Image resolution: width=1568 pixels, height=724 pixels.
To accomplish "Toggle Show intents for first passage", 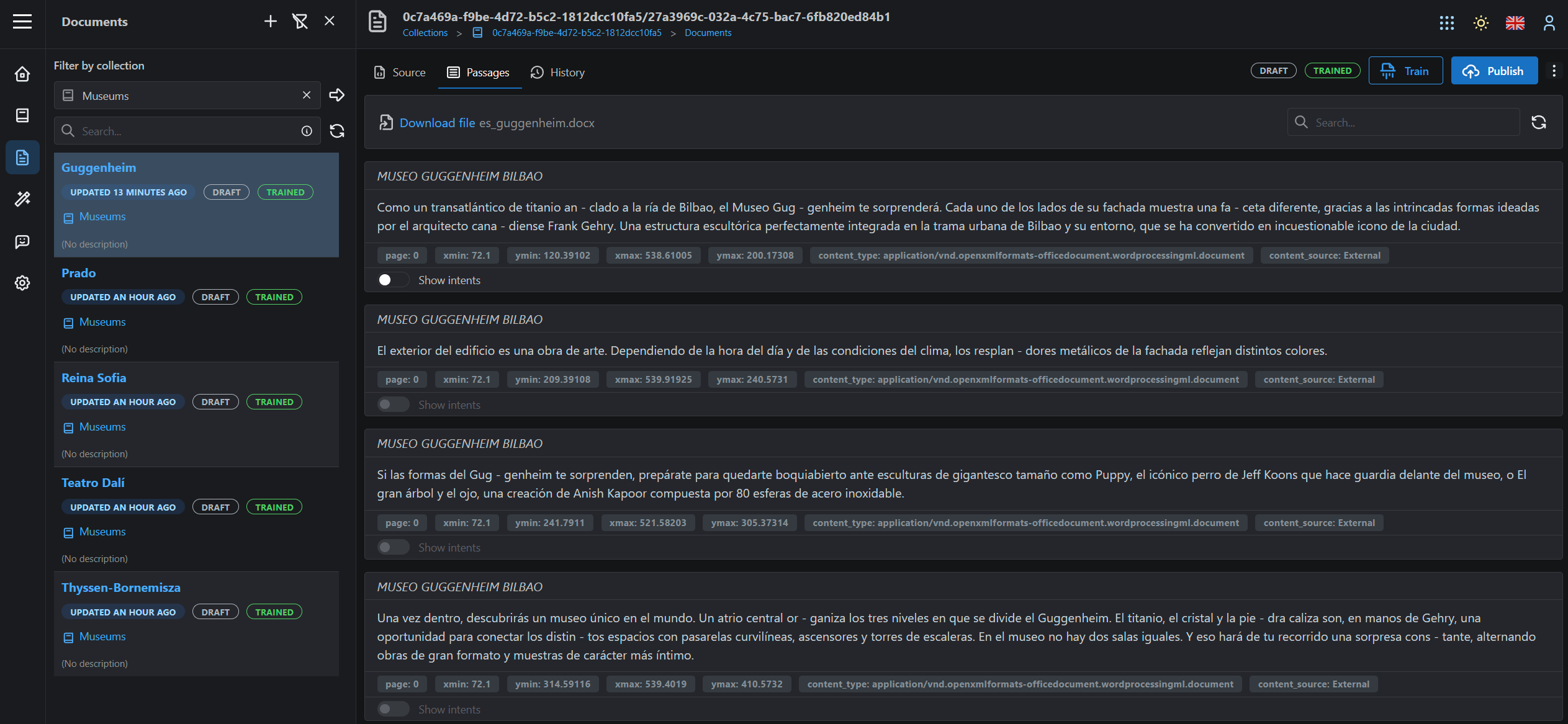I will click(x=394, y=280).
